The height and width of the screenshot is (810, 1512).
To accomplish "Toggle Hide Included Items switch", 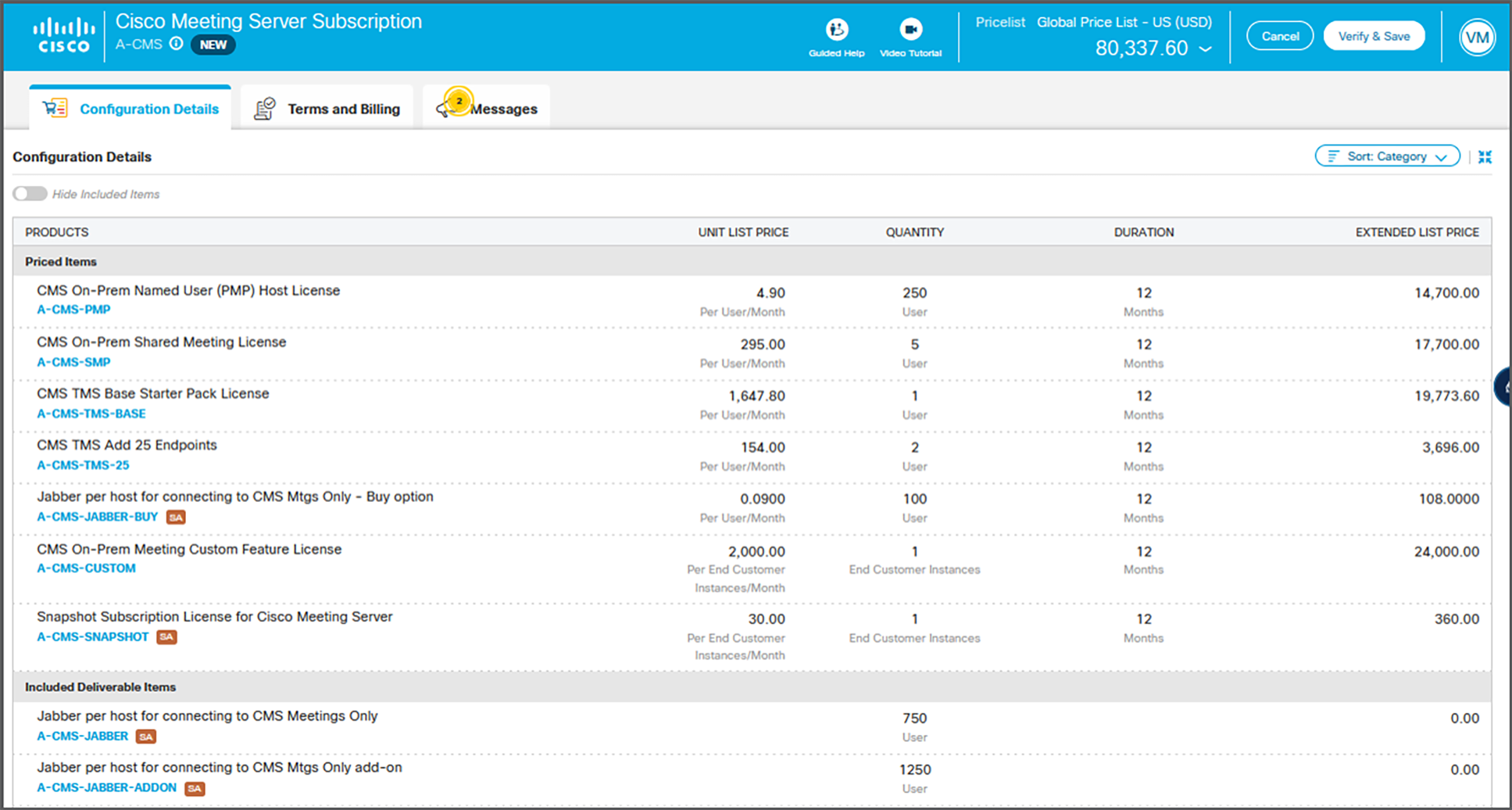I will click(x=30, y=194).
